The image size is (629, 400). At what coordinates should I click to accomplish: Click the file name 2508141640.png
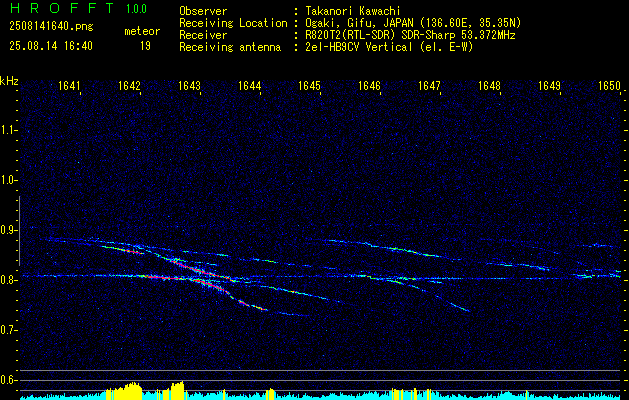tap(51, 27)
